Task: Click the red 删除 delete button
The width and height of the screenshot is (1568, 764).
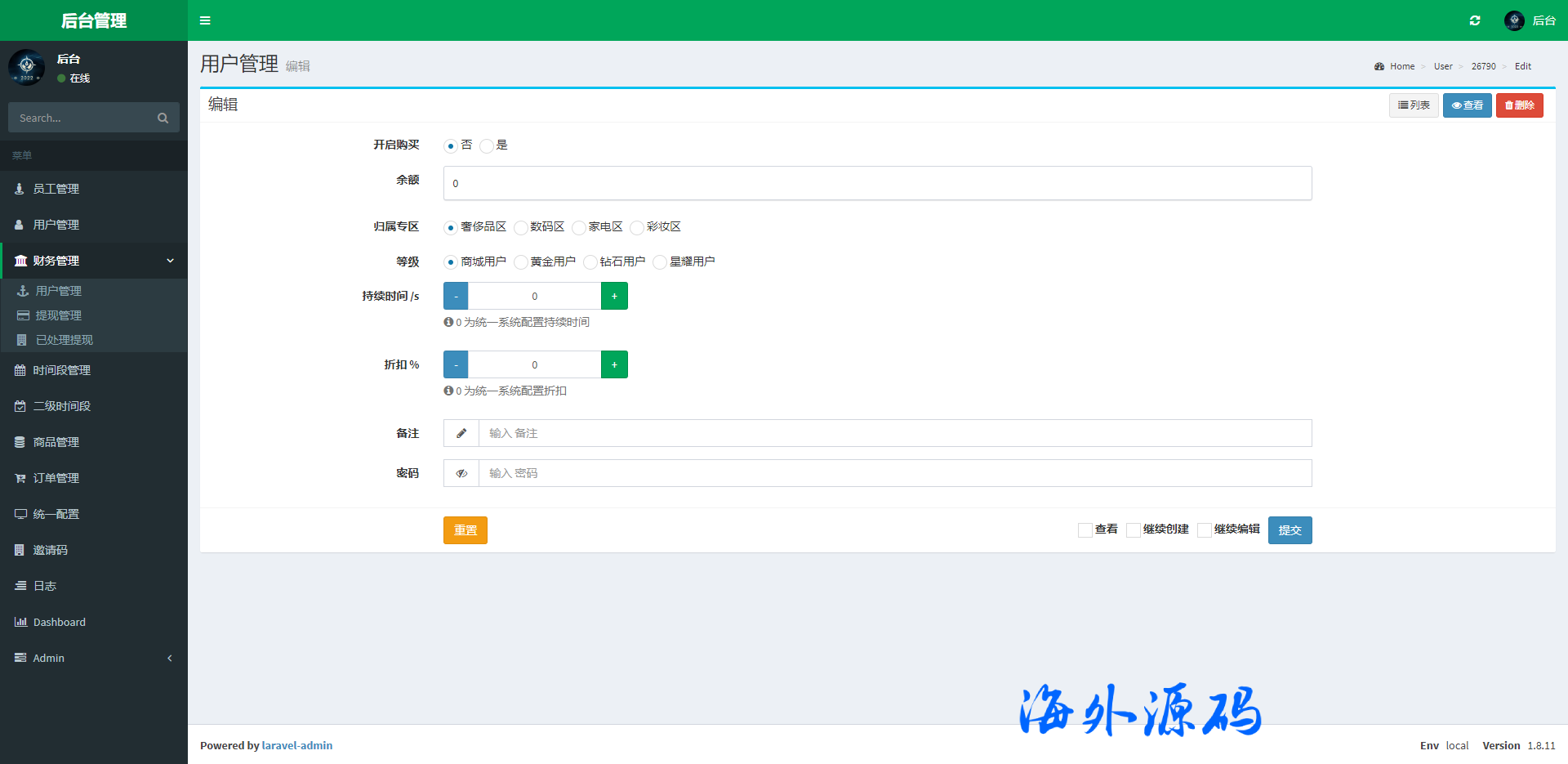Action: 1519,105
